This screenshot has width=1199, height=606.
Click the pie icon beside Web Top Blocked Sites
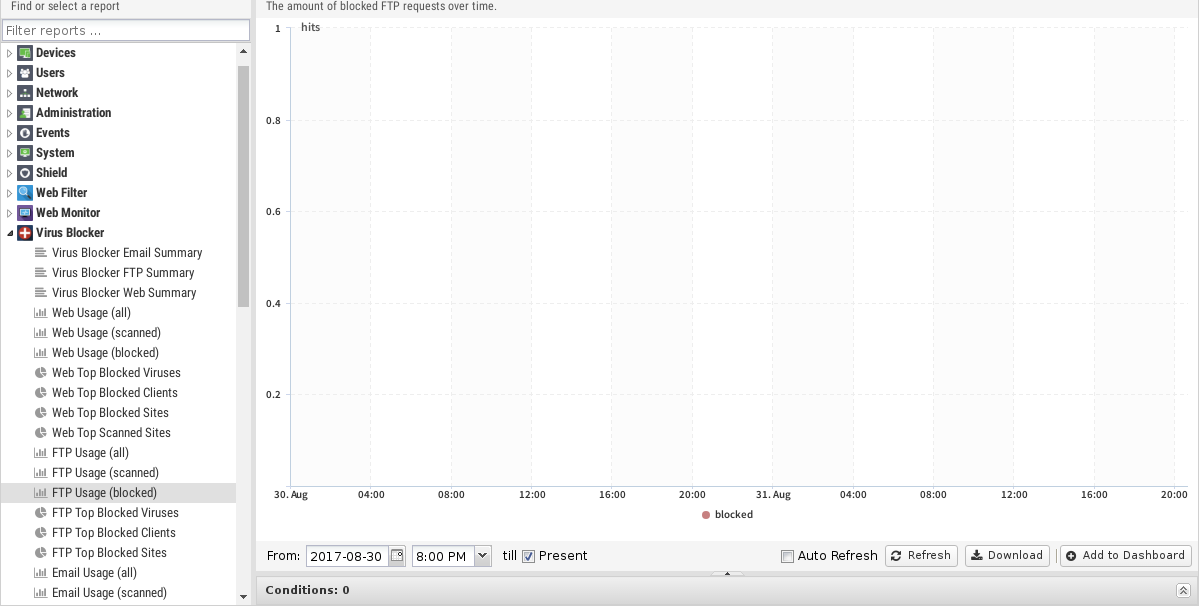tap(41, 413)
